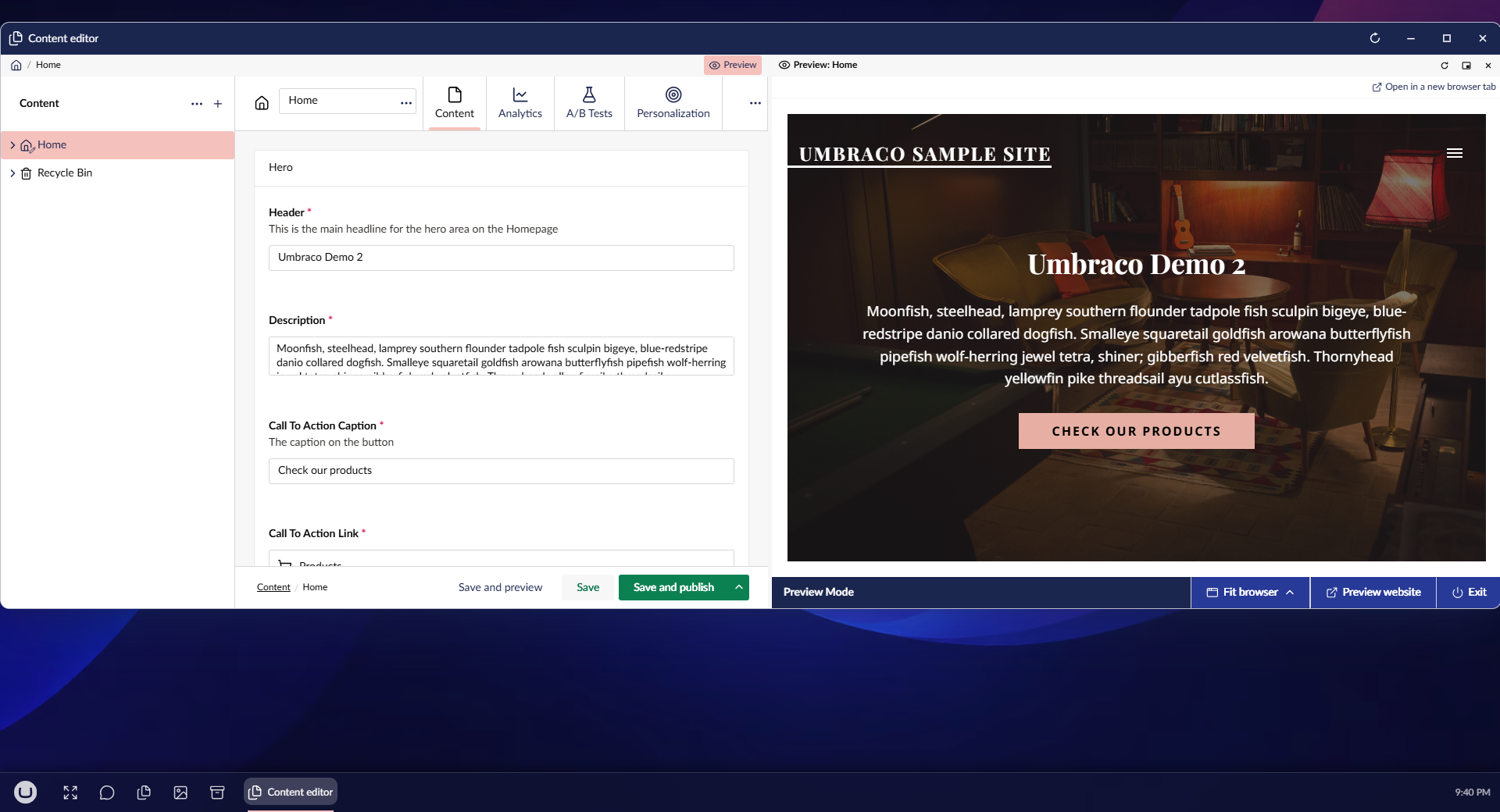Click Save and preview
This screenshot has width=1500, height=812.
[x=500, y=587]
